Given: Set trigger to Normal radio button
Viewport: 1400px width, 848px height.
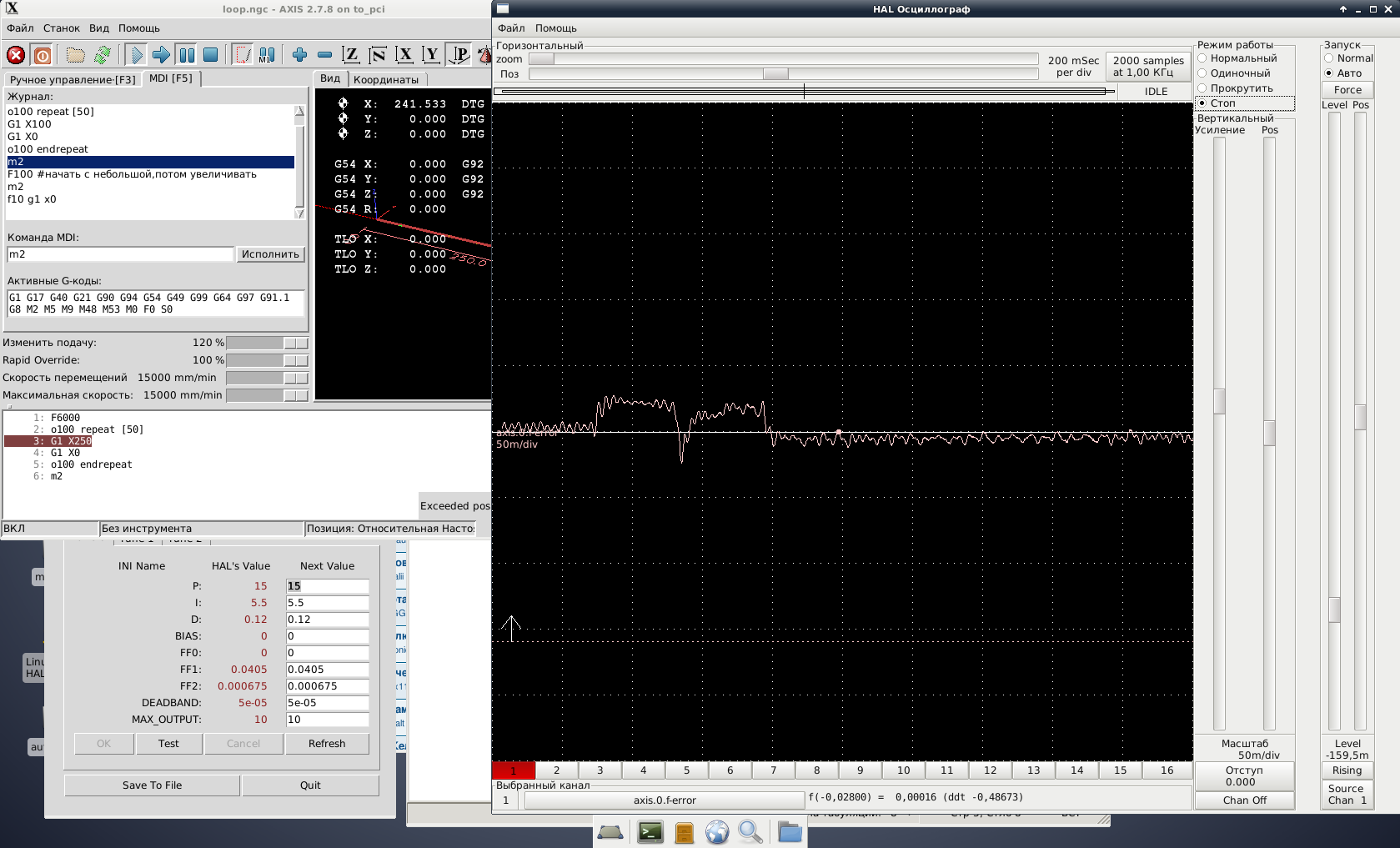Looking at the screenshot, I should (1329, 58).
